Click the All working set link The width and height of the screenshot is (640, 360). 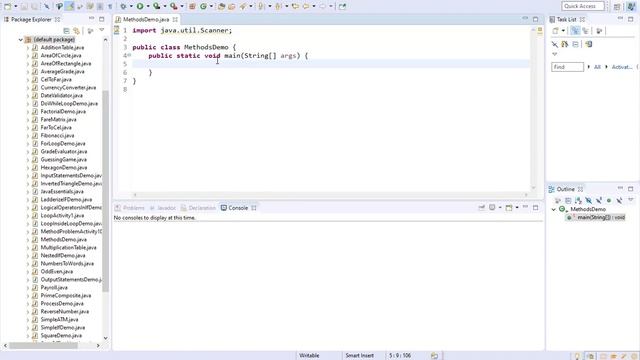pos(597,67)
